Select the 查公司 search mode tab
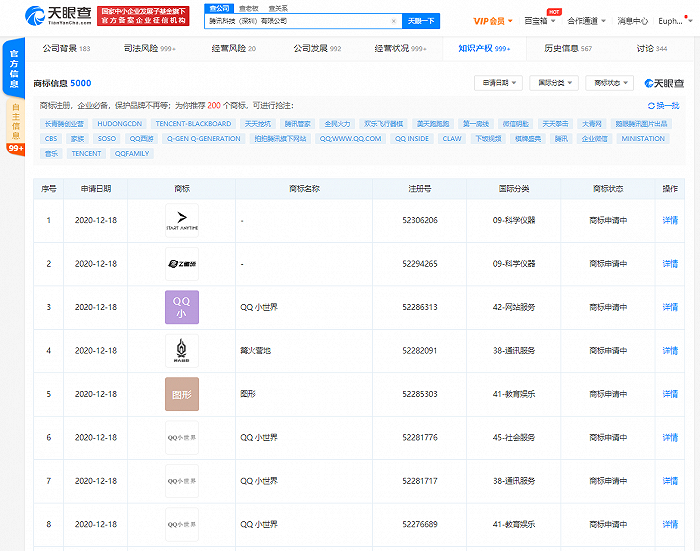700x551 pixels. tap(219, 8)
